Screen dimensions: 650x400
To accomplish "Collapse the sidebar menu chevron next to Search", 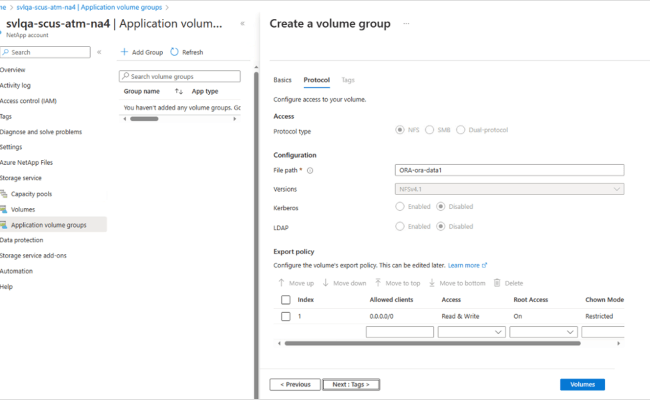I will (x=99, y=52).
